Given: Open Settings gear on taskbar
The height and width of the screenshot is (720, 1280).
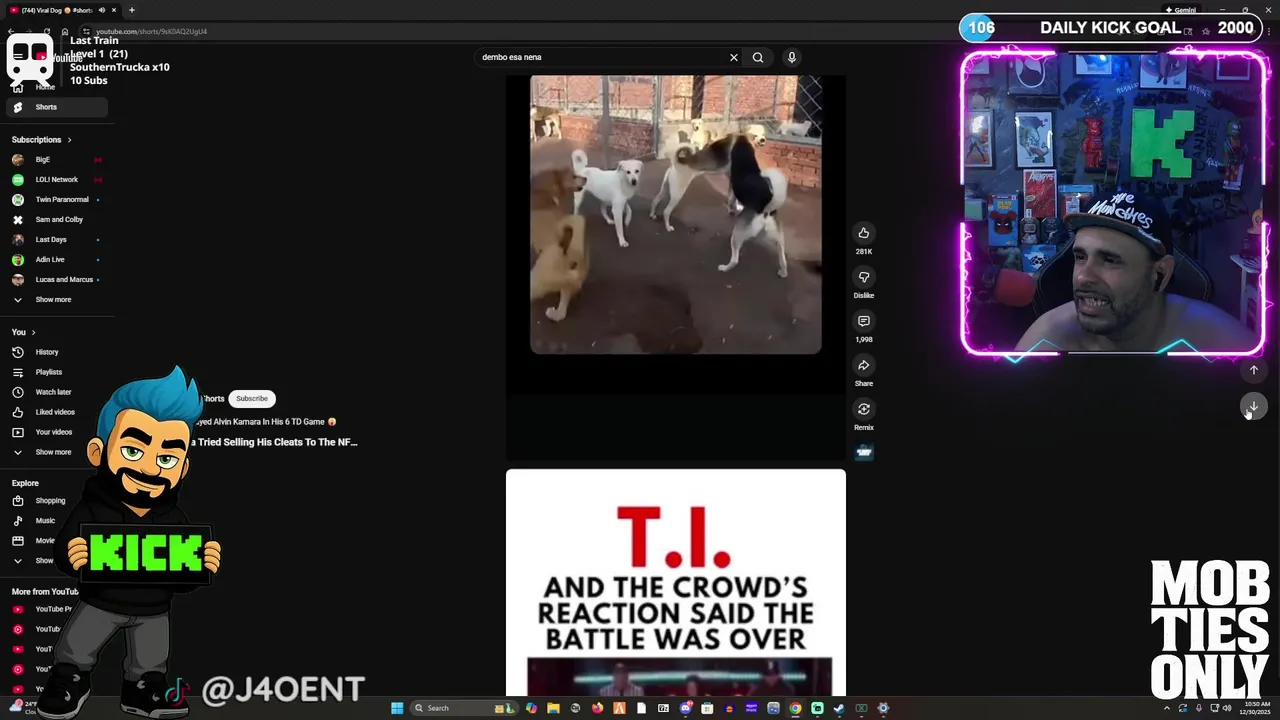Looking at the screenshot, I should coord(883,708).
